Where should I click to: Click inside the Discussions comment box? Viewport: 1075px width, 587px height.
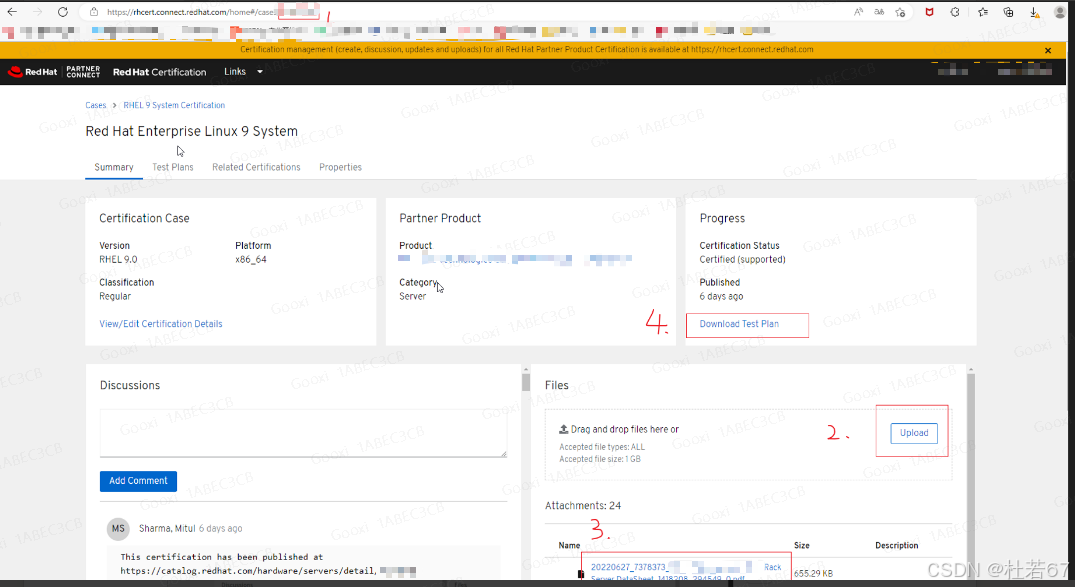tap(303, 433)
